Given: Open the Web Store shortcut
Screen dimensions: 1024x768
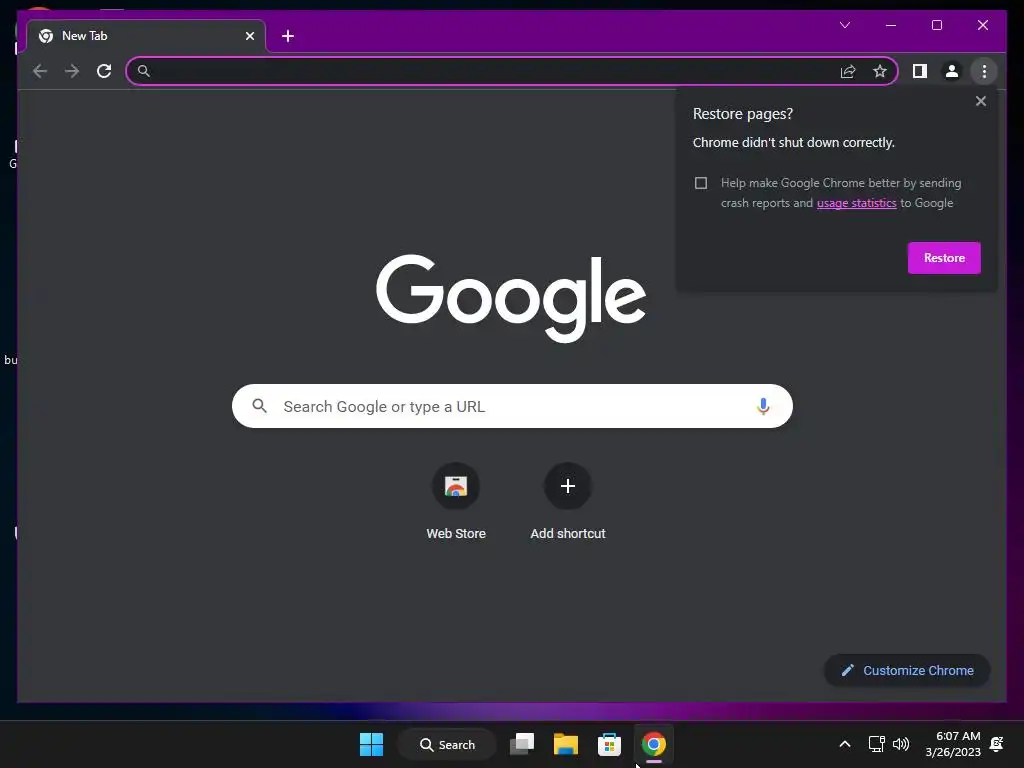Looking at the screenshot, I should [x=456, y=502].
